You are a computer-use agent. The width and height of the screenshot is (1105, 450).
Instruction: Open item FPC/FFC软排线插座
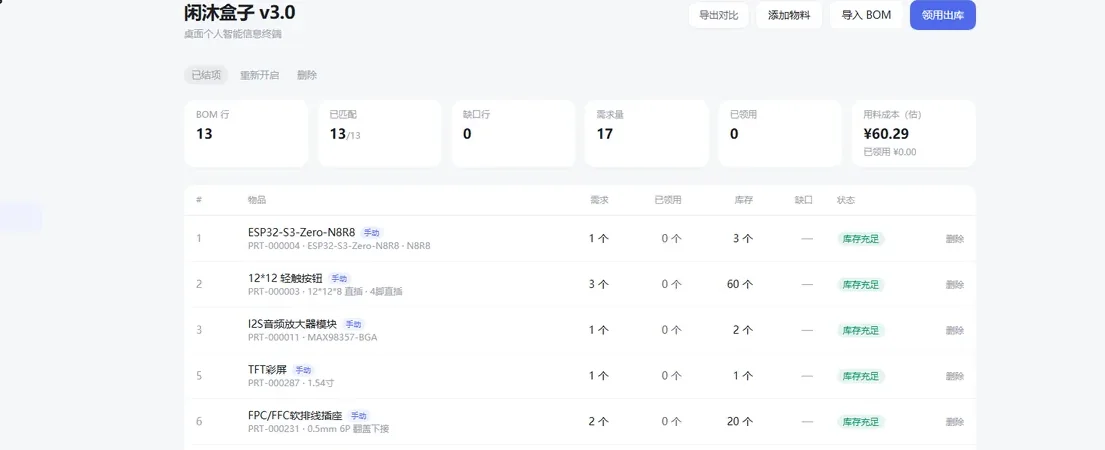296,415
